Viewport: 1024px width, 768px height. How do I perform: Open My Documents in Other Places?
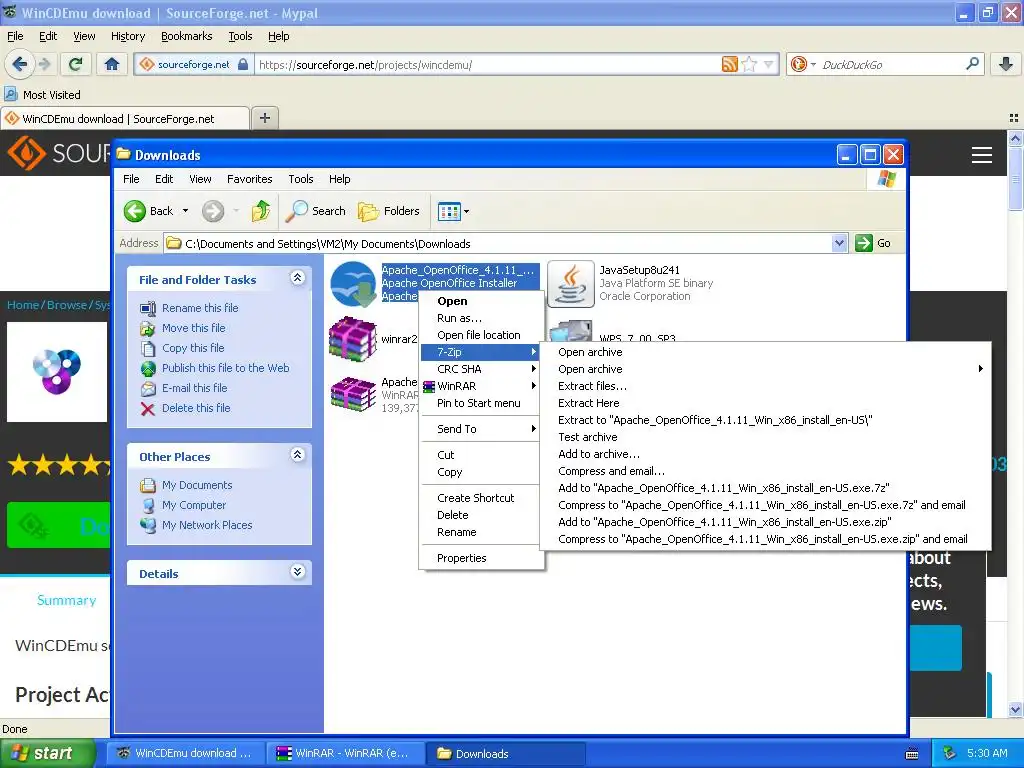[x=197, y=485]
